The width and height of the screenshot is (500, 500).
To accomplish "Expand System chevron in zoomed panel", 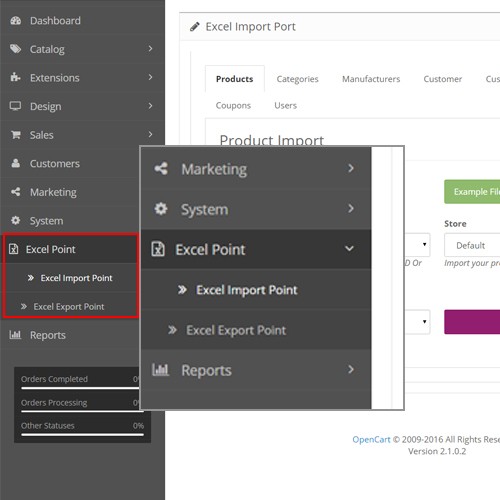I will pyautogui.click(x=351, y=208).
